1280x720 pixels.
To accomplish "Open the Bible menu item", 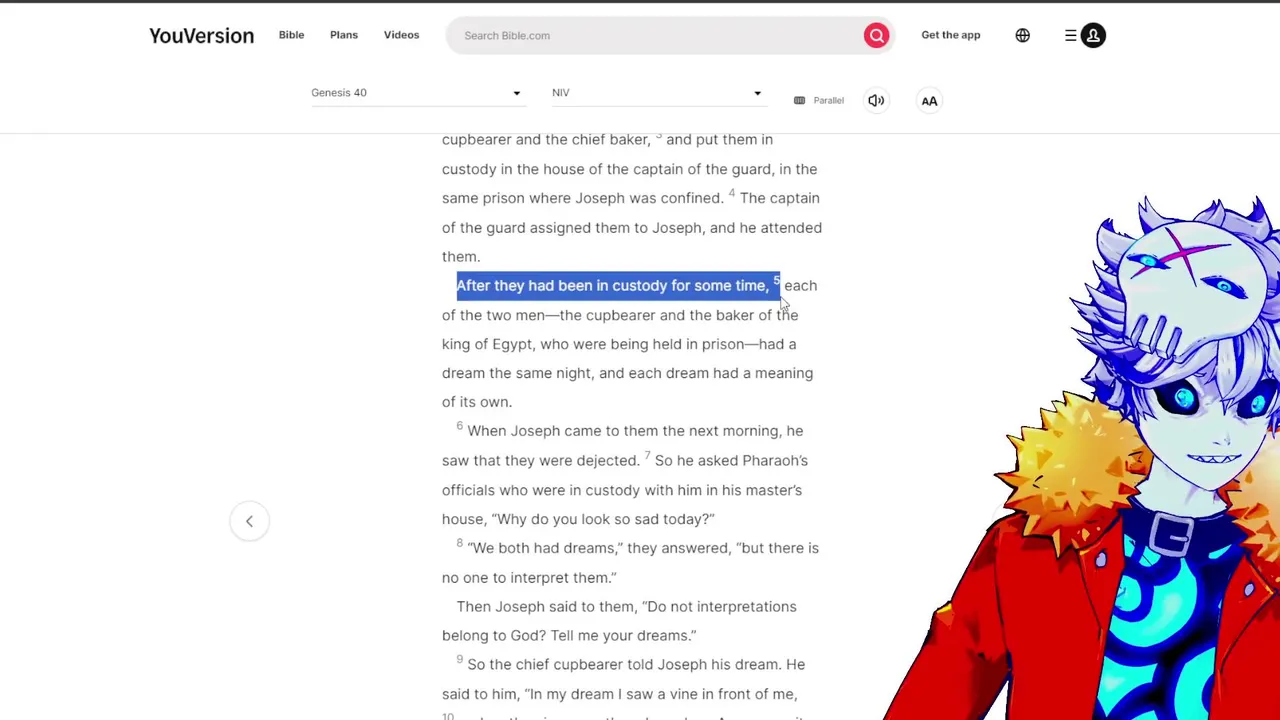I will pyautogui.click(x=291, y=35).
